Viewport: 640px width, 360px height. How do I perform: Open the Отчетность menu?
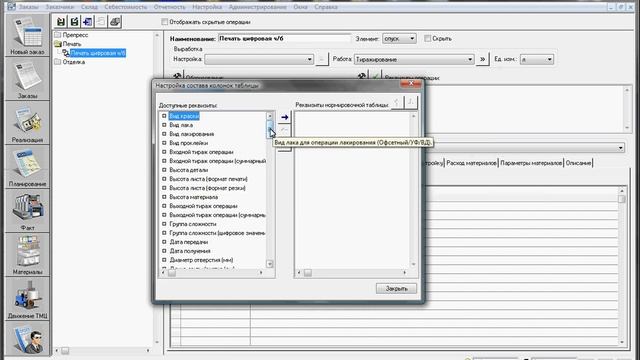point(169,7)
